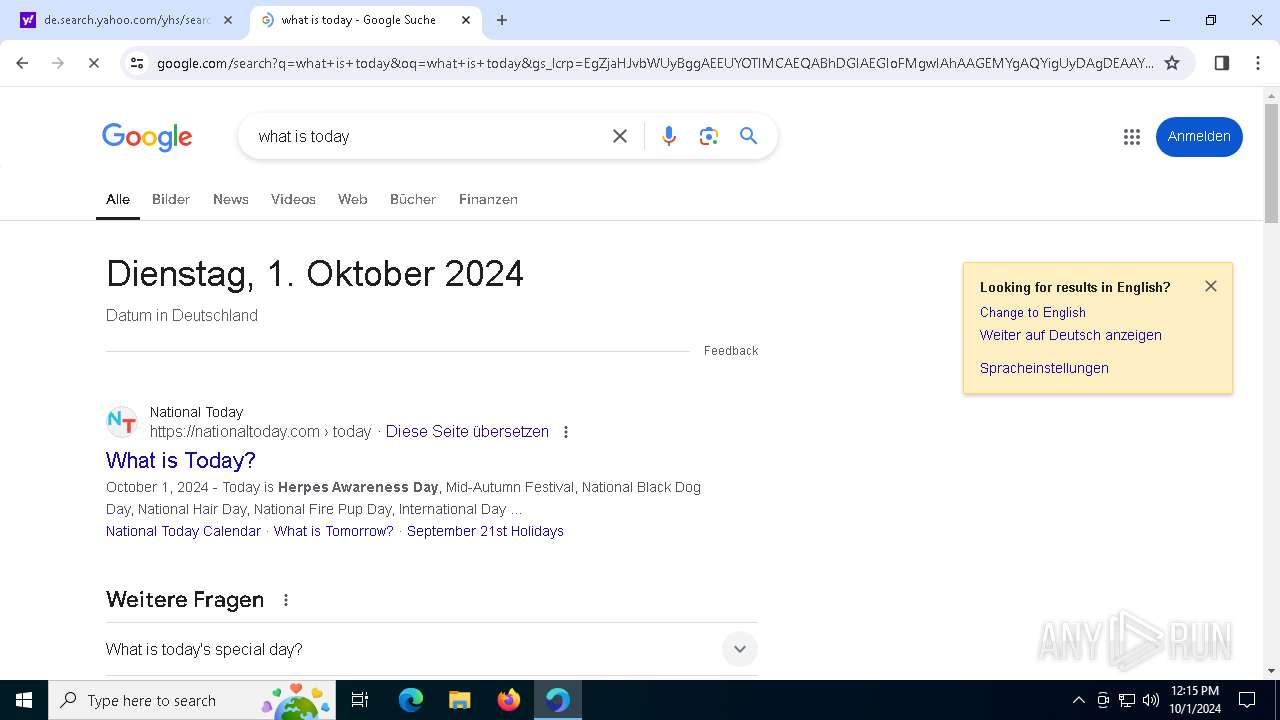Open options next to Weitere Fragen
The width and height of the screenshot is (1280, 720).
(286, 600)
